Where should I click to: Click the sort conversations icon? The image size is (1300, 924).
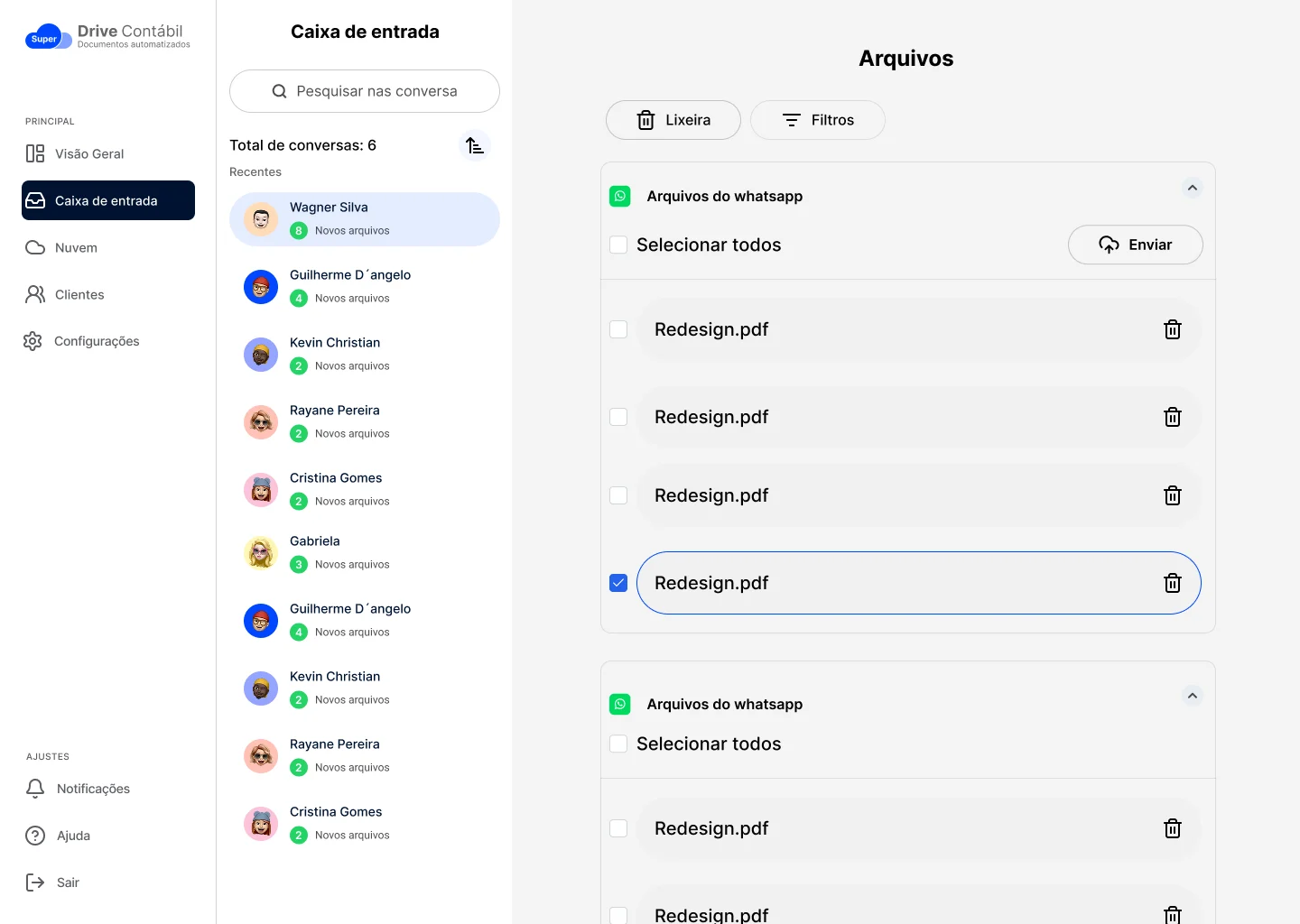click(475, 145)
